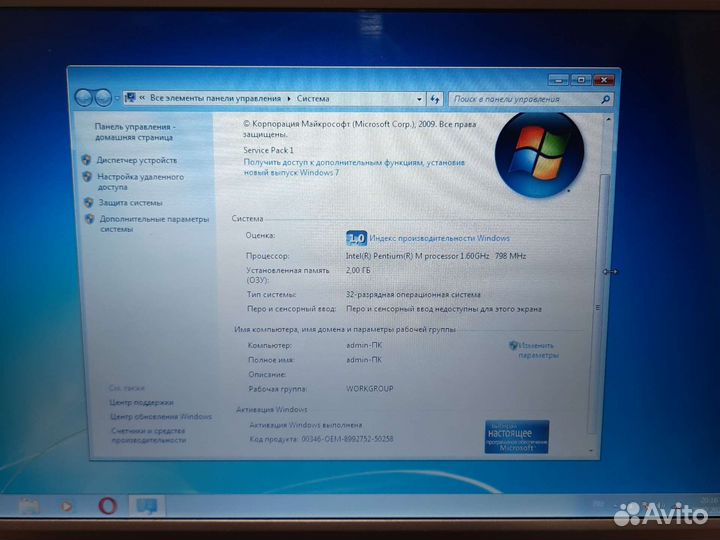The image size is (720, 540).
Task: Click '32-разрядная операционная система' text
Action: (x=413, y=295)
